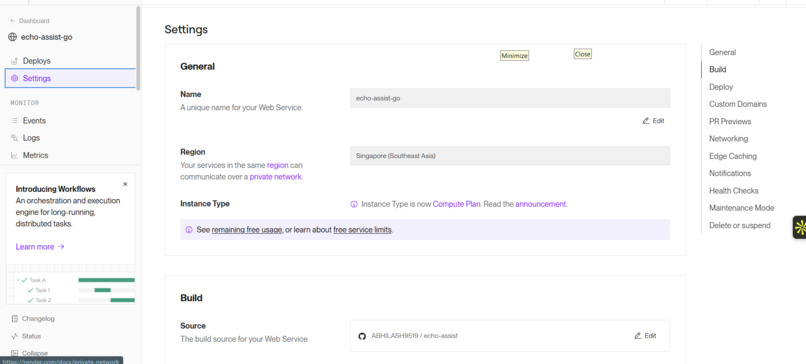Click the Status pulse icon
The height and width of the screenshot is (364, 806).
tap(14, 336)
